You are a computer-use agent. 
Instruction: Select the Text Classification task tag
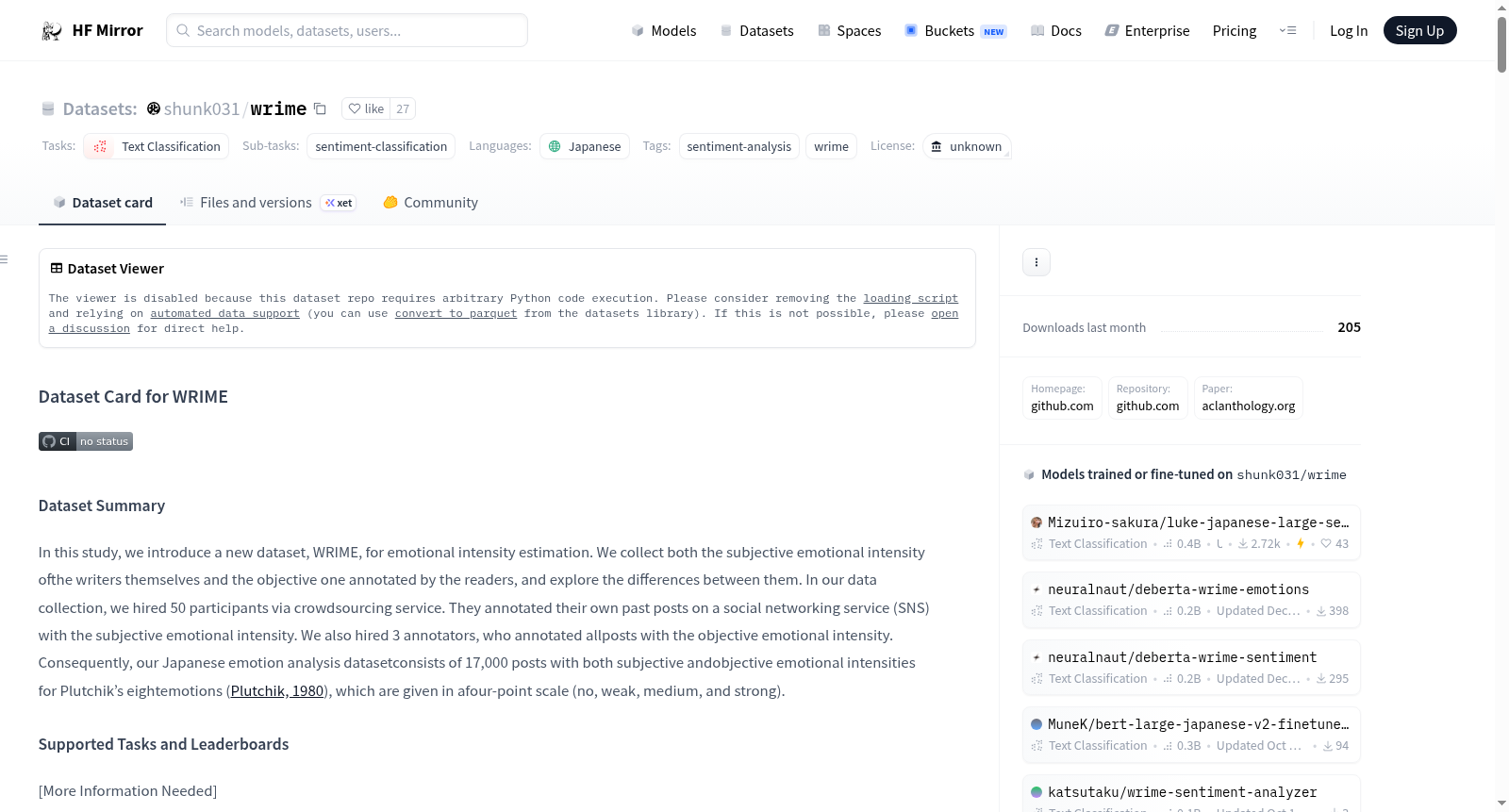[x=156, y=146]
